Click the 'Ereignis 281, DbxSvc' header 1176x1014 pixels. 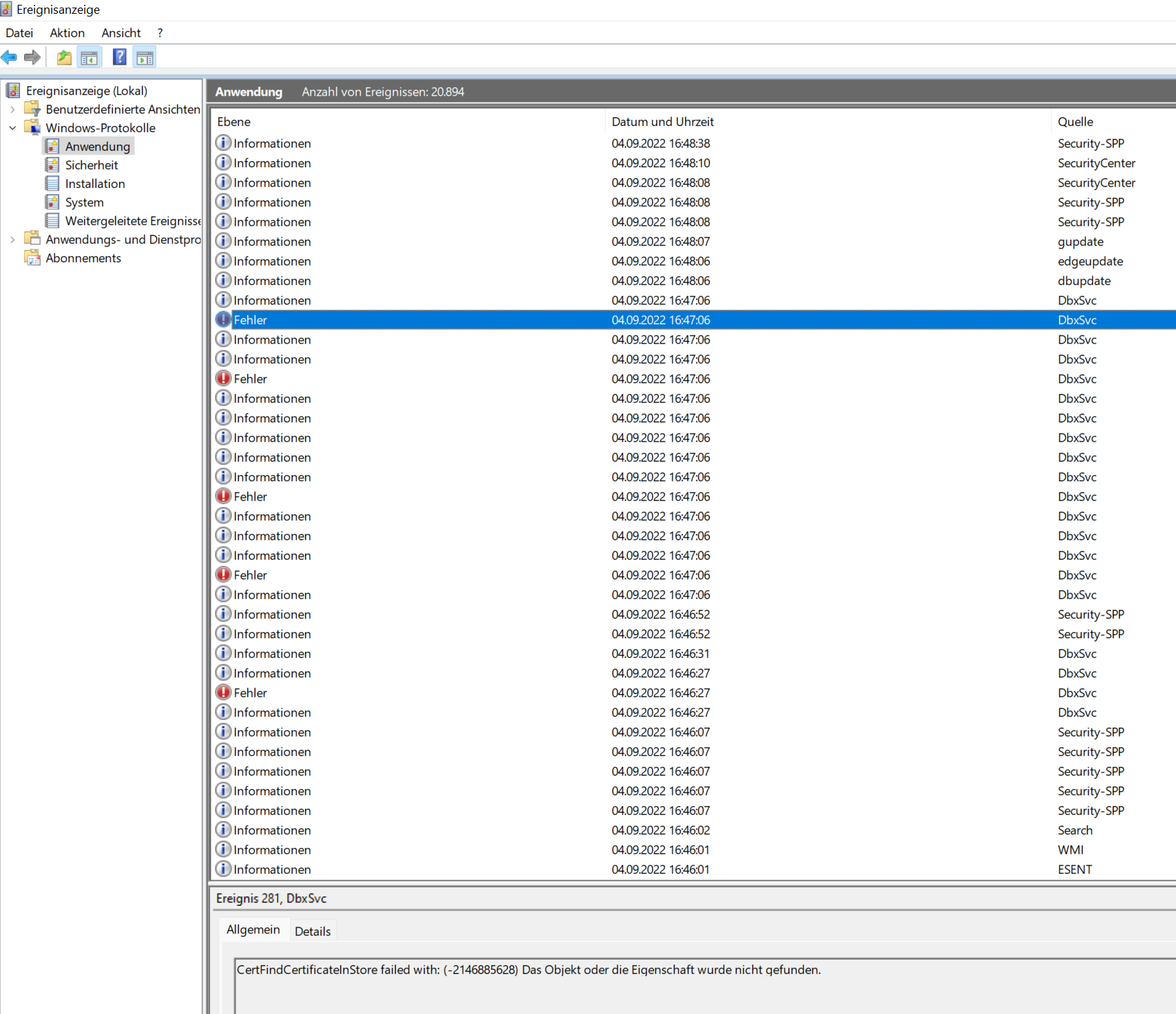tap(271, 898)
